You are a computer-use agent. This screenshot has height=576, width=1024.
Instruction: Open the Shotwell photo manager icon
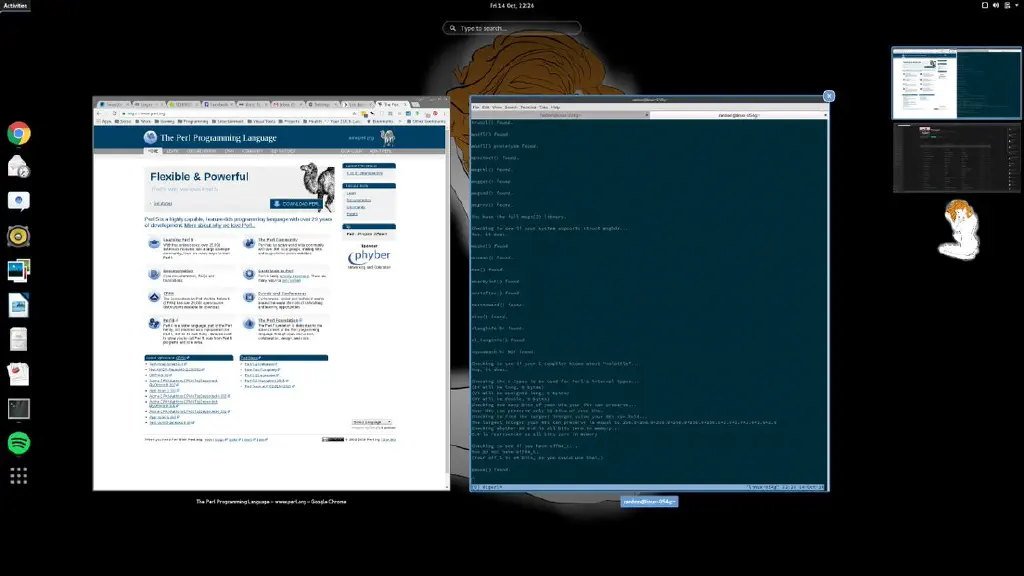click(x=18, y=270)
